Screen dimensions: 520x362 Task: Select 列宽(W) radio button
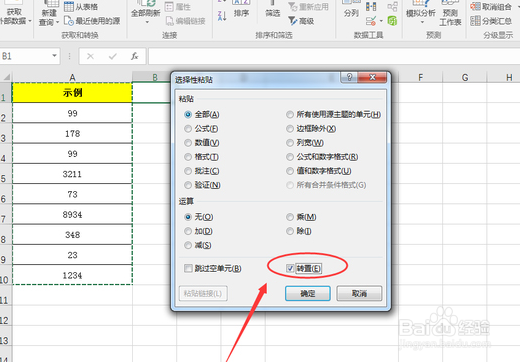(305, 143)
